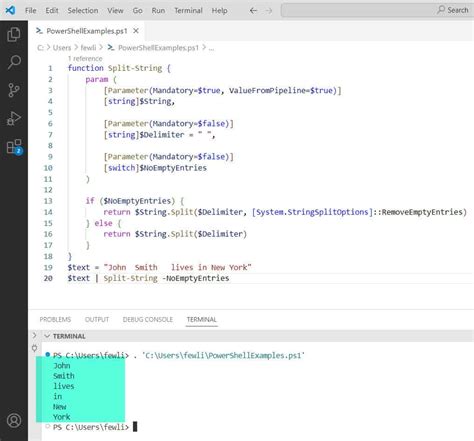Screen dimensions: 474x441
Task: Click 'else' keyword on line 15
Action: pos(103,223)
